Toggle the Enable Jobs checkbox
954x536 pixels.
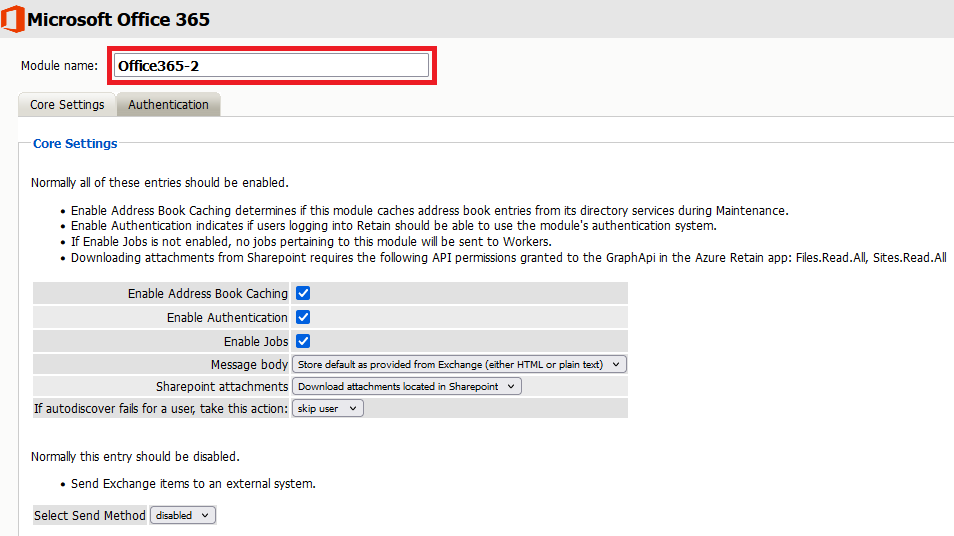(x=303, y=341)
